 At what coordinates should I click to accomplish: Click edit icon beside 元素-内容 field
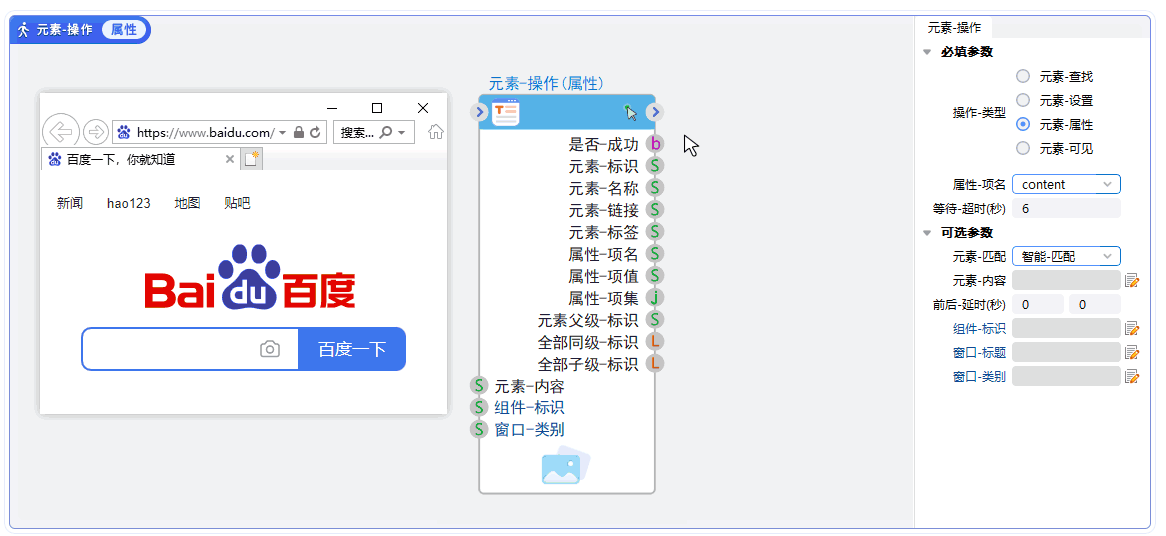(x=1132, y=280)
